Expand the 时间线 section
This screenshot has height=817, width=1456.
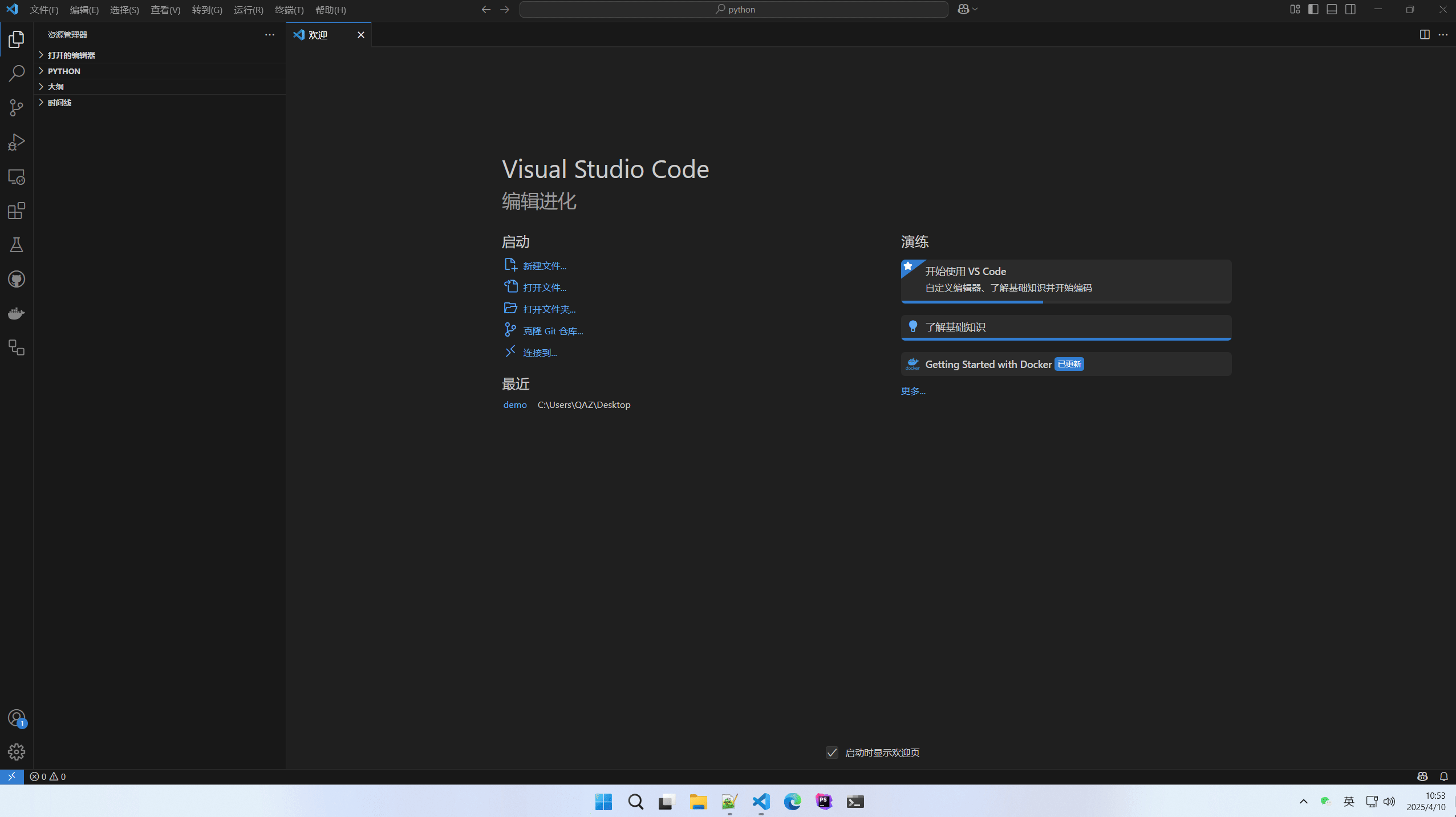pyautogui.click(x=59, y=103)
